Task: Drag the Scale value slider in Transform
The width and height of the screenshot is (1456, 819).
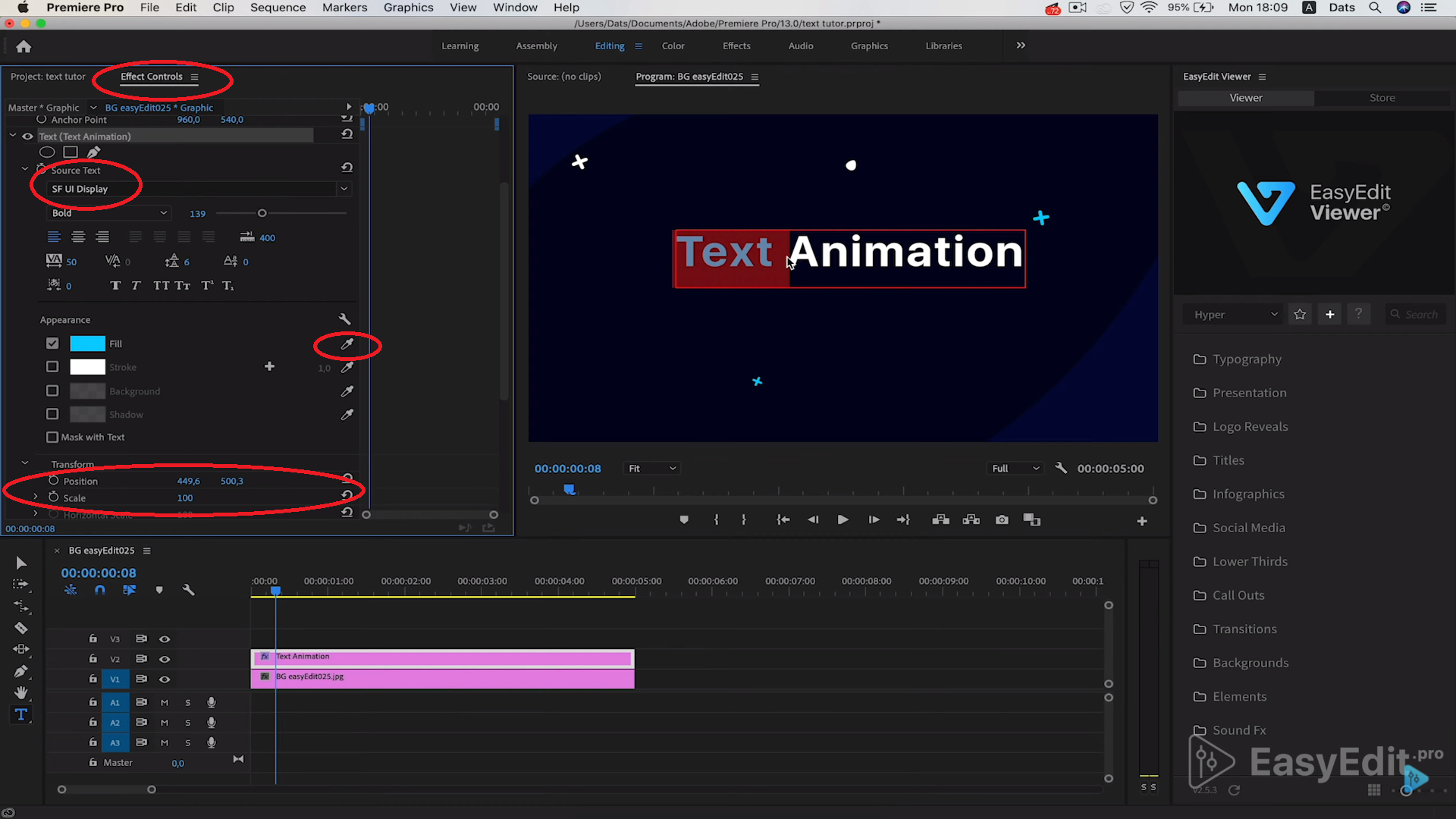Action: pos(185,498)
